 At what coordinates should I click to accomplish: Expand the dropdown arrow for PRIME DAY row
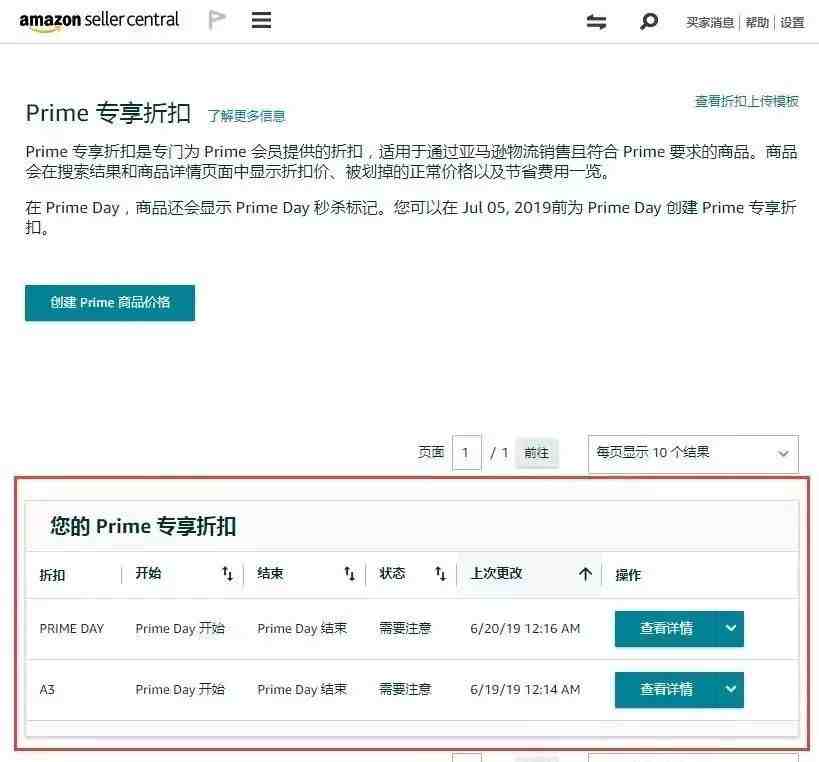pos(731,629)
